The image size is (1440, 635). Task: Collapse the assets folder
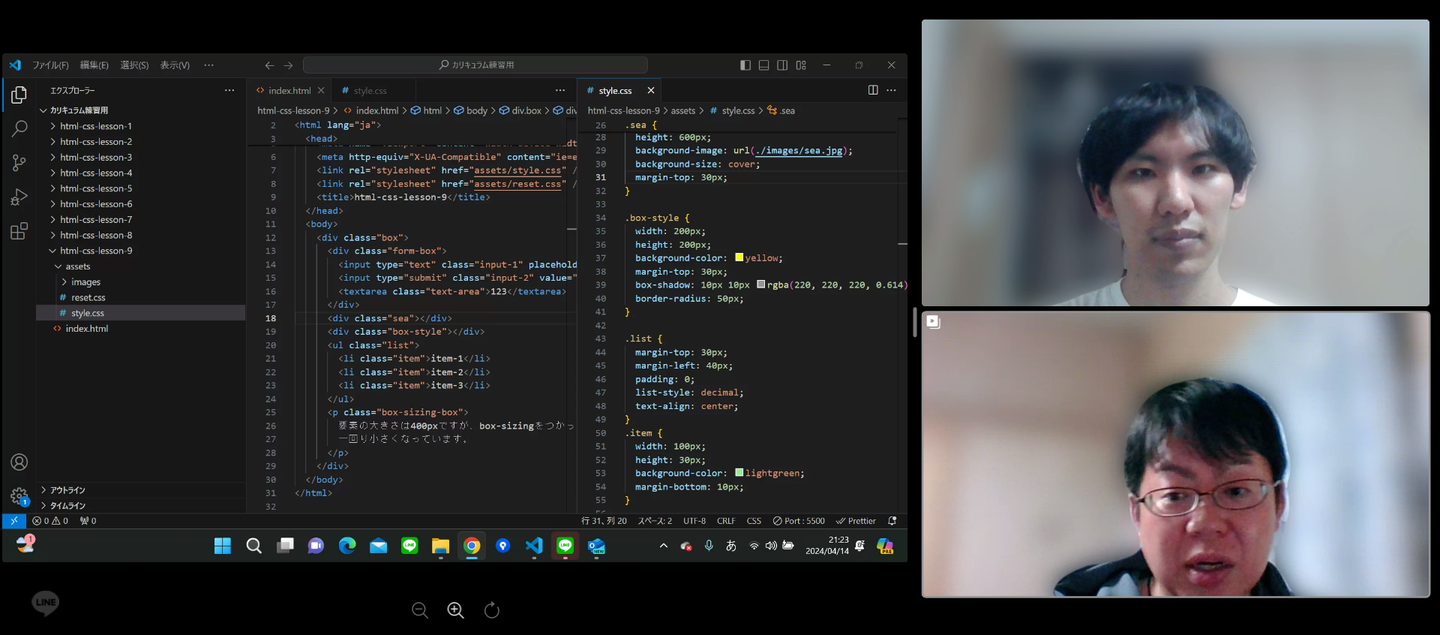pyautogui.click(x=77, y=266)
